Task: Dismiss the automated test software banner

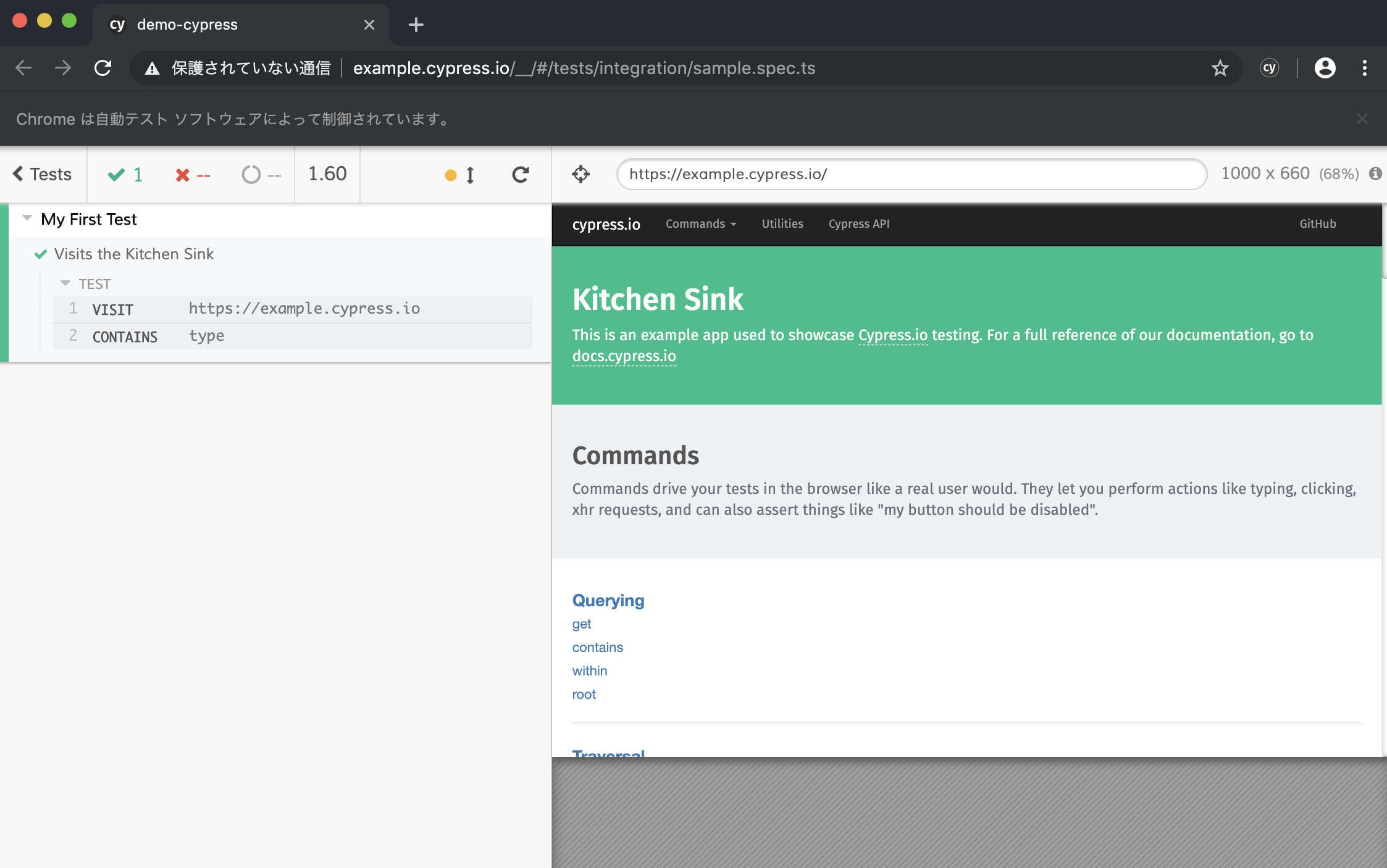Action: (x=1362, y=119)
